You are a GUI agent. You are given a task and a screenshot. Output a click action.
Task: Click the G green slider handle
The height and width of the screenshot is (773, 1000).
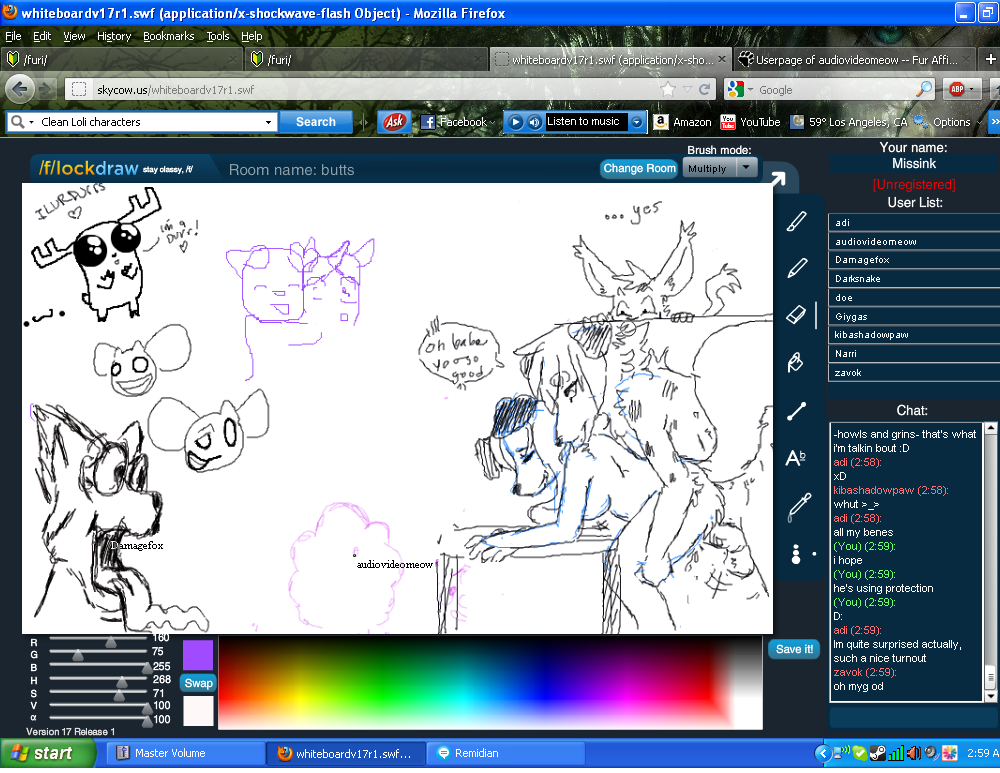coord(77,655)
